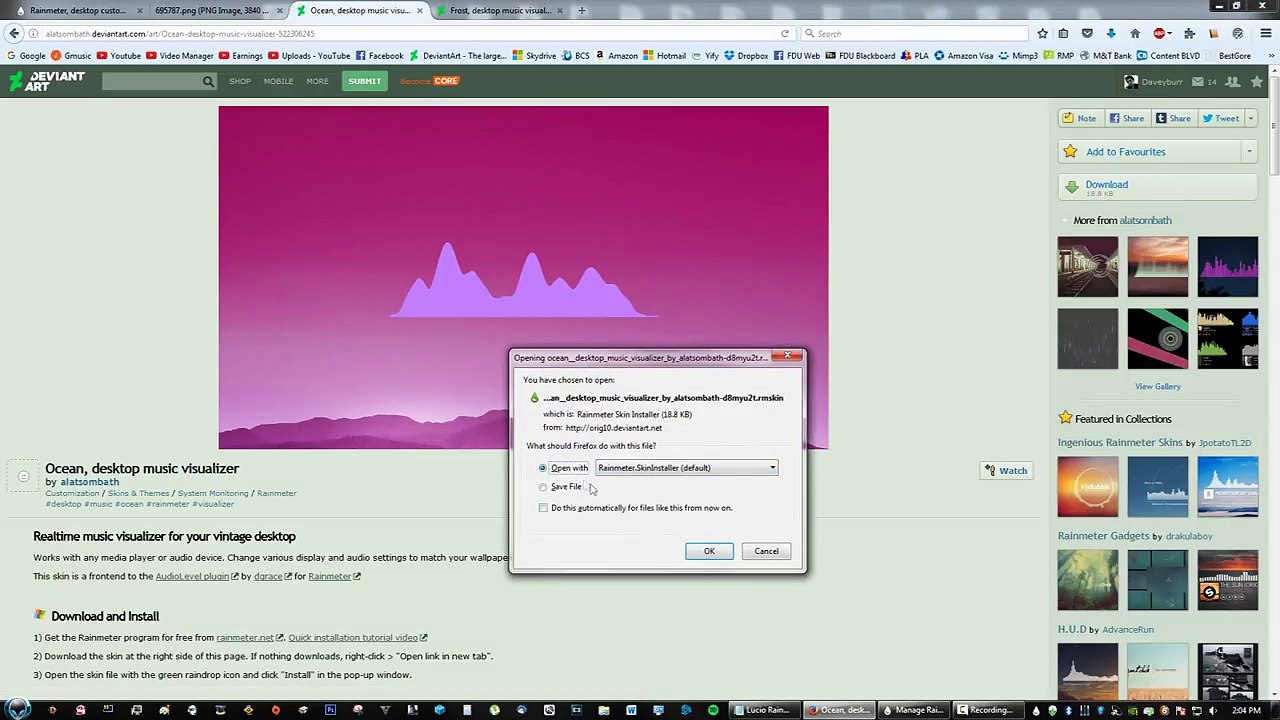
Task: Open the Youtube bookmark
Action: [119, 56]
